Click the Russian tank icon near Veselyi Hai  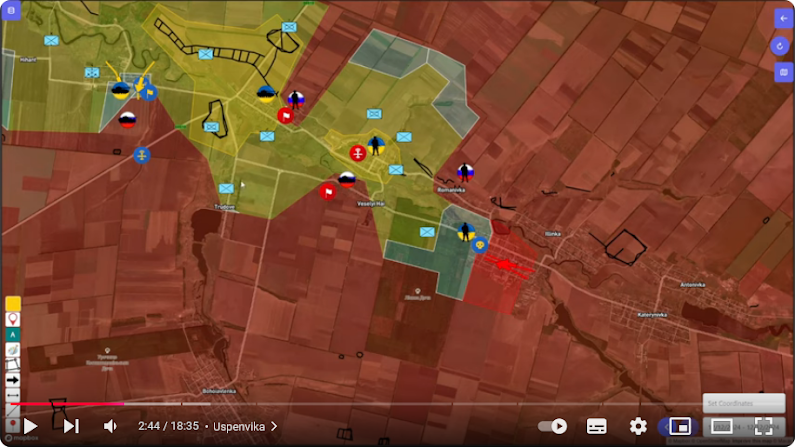pyautogui.click(x=347, y=179)
